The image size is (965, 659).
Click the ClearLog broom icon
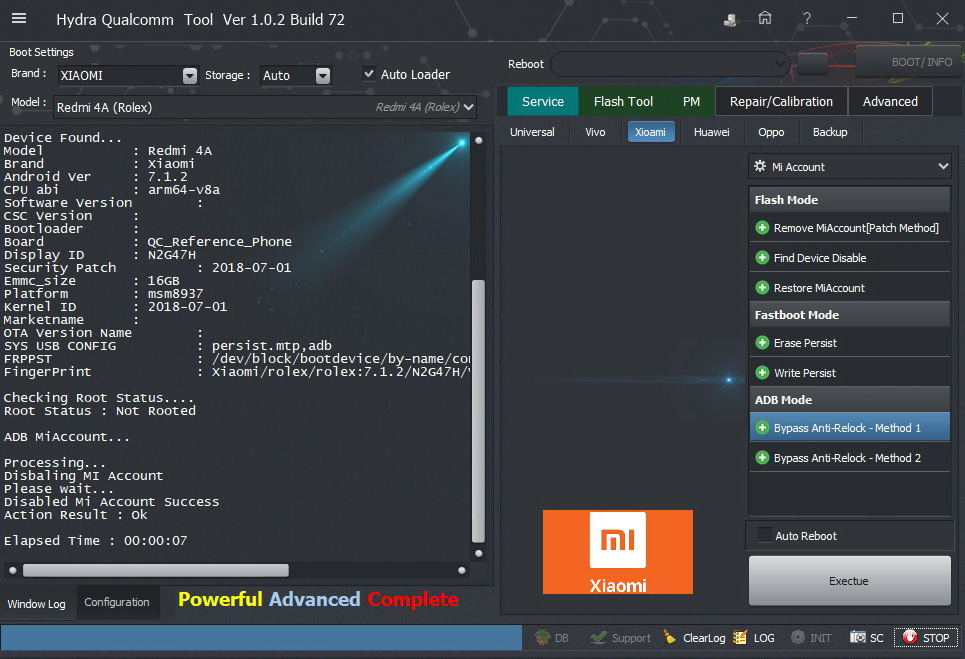[670, 637]
